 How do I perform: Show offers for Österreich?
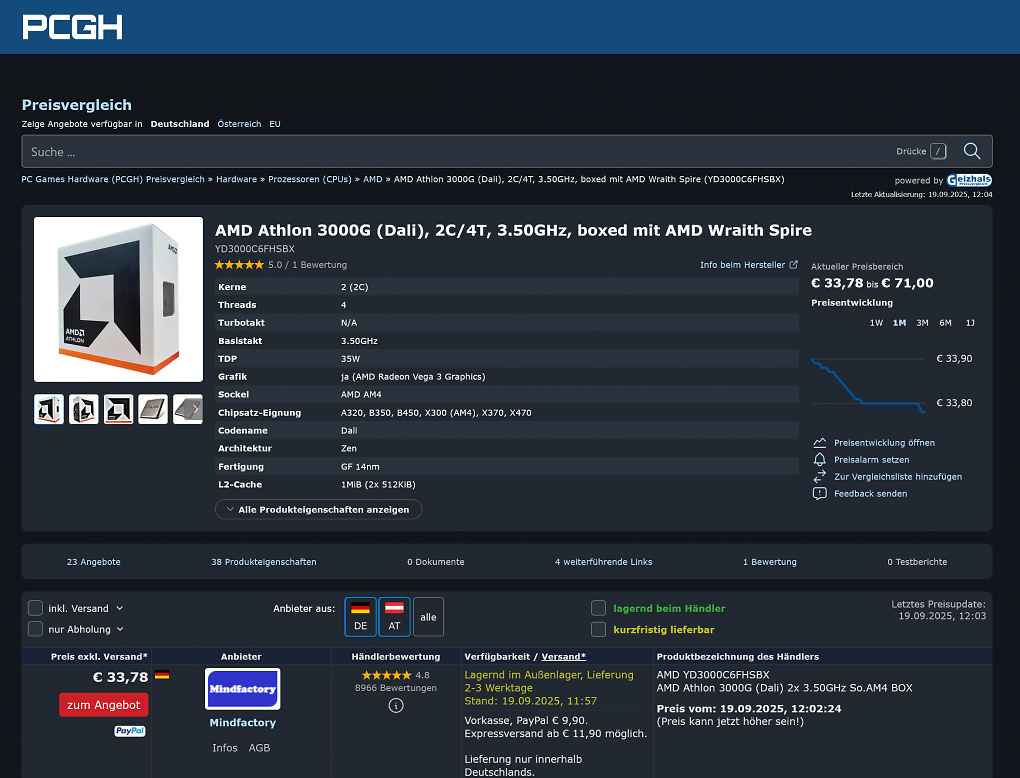239,124
